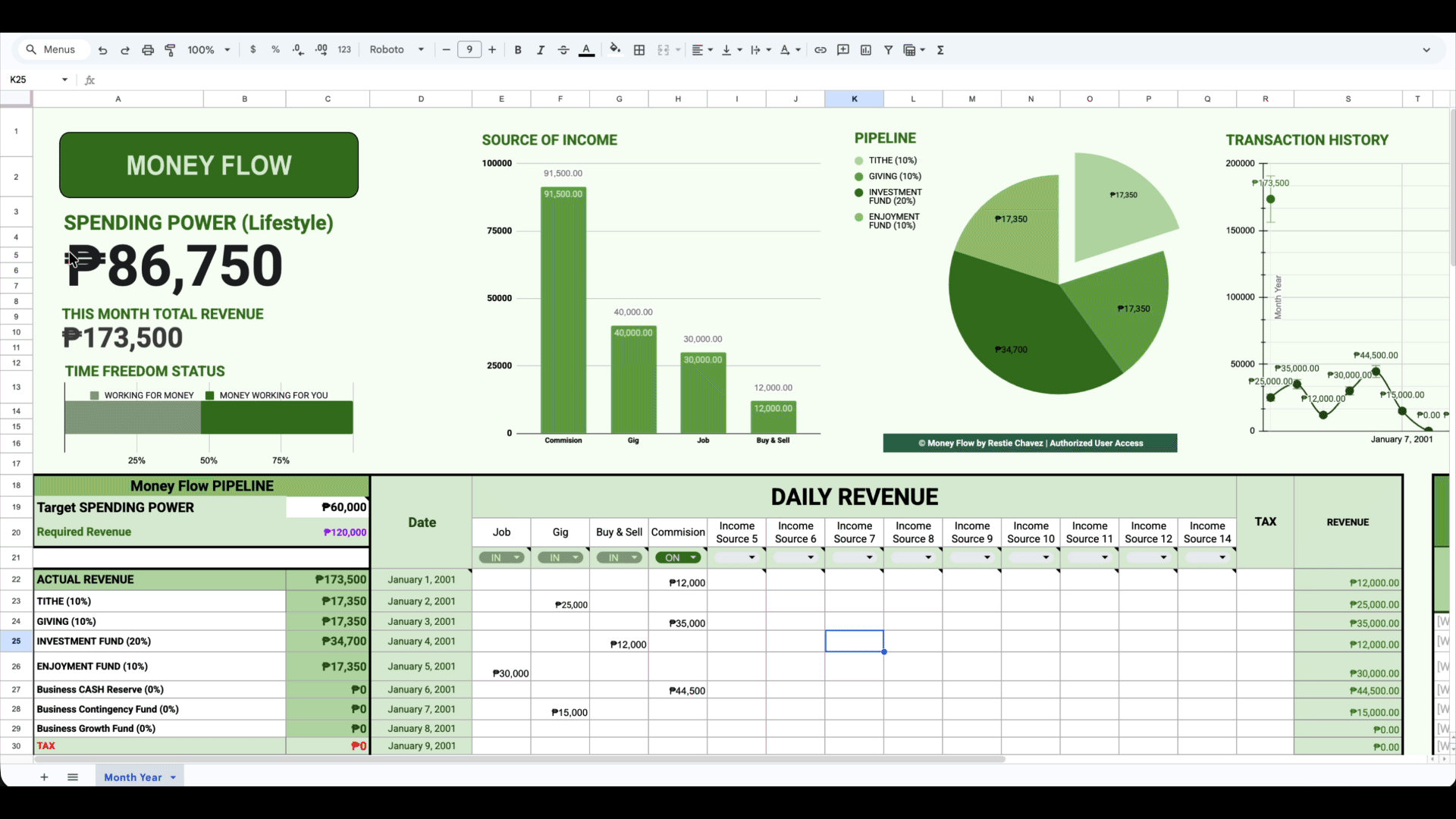Click the Name box showing K25
The height and width of the screenshot is (819, 1456).
click(39, 80)
